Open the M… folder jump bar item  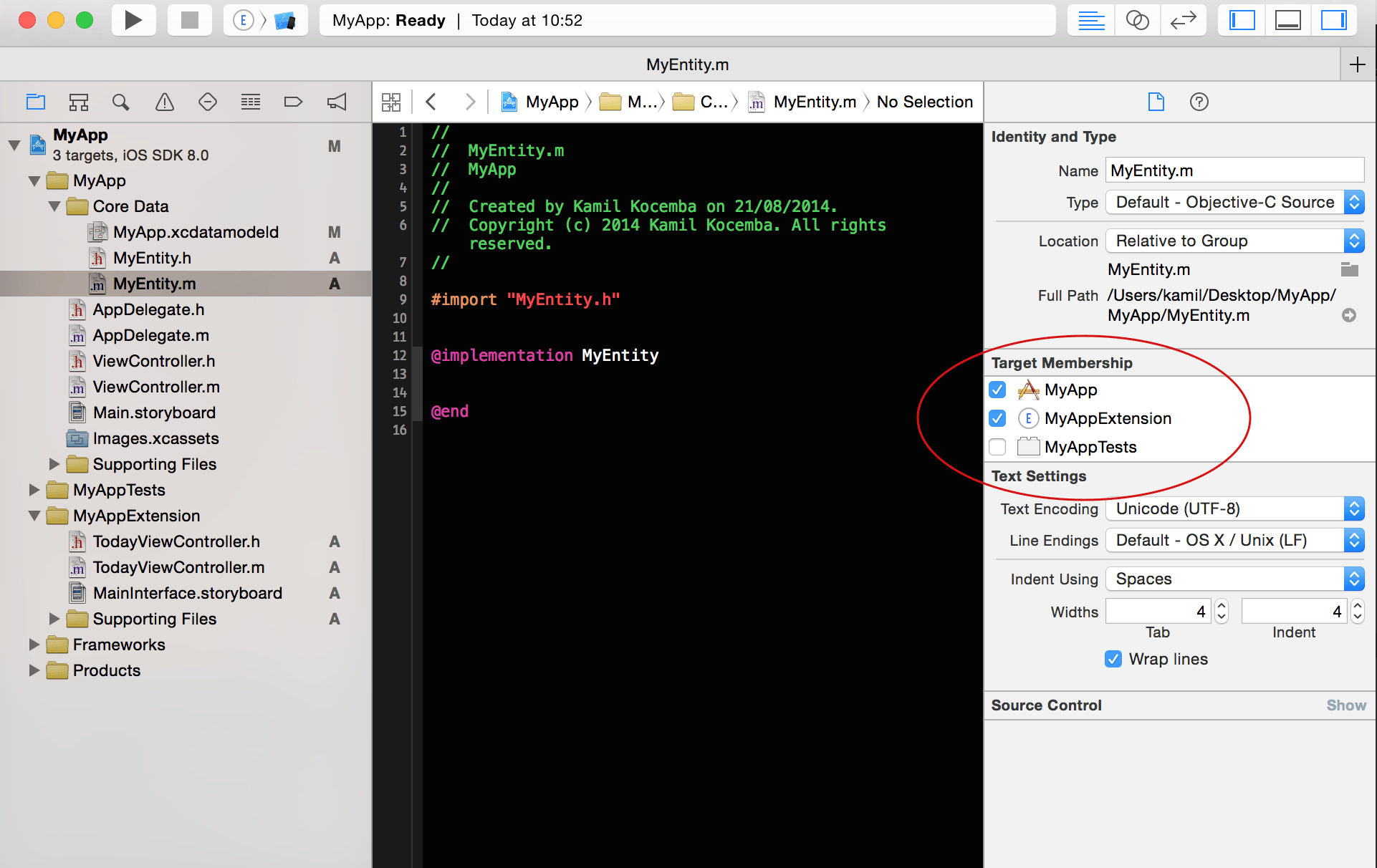[628, 102]
